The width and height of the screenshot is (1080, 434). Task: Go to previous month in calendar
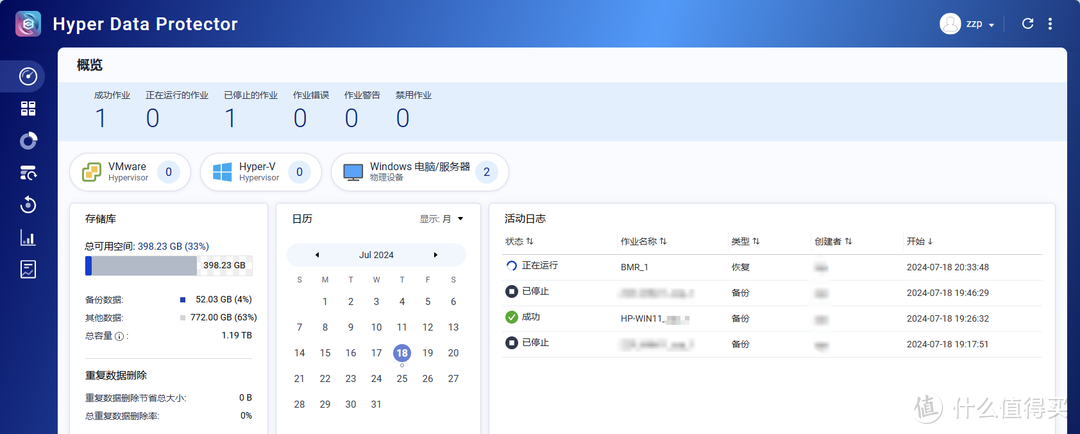pos(317,255)
